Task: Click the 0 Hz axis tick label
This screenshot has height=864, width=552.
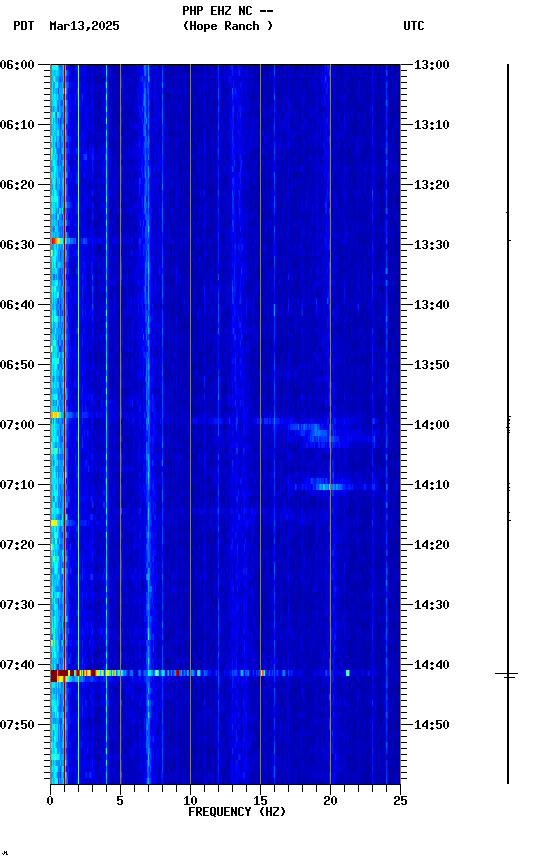Action: (50, 801)
